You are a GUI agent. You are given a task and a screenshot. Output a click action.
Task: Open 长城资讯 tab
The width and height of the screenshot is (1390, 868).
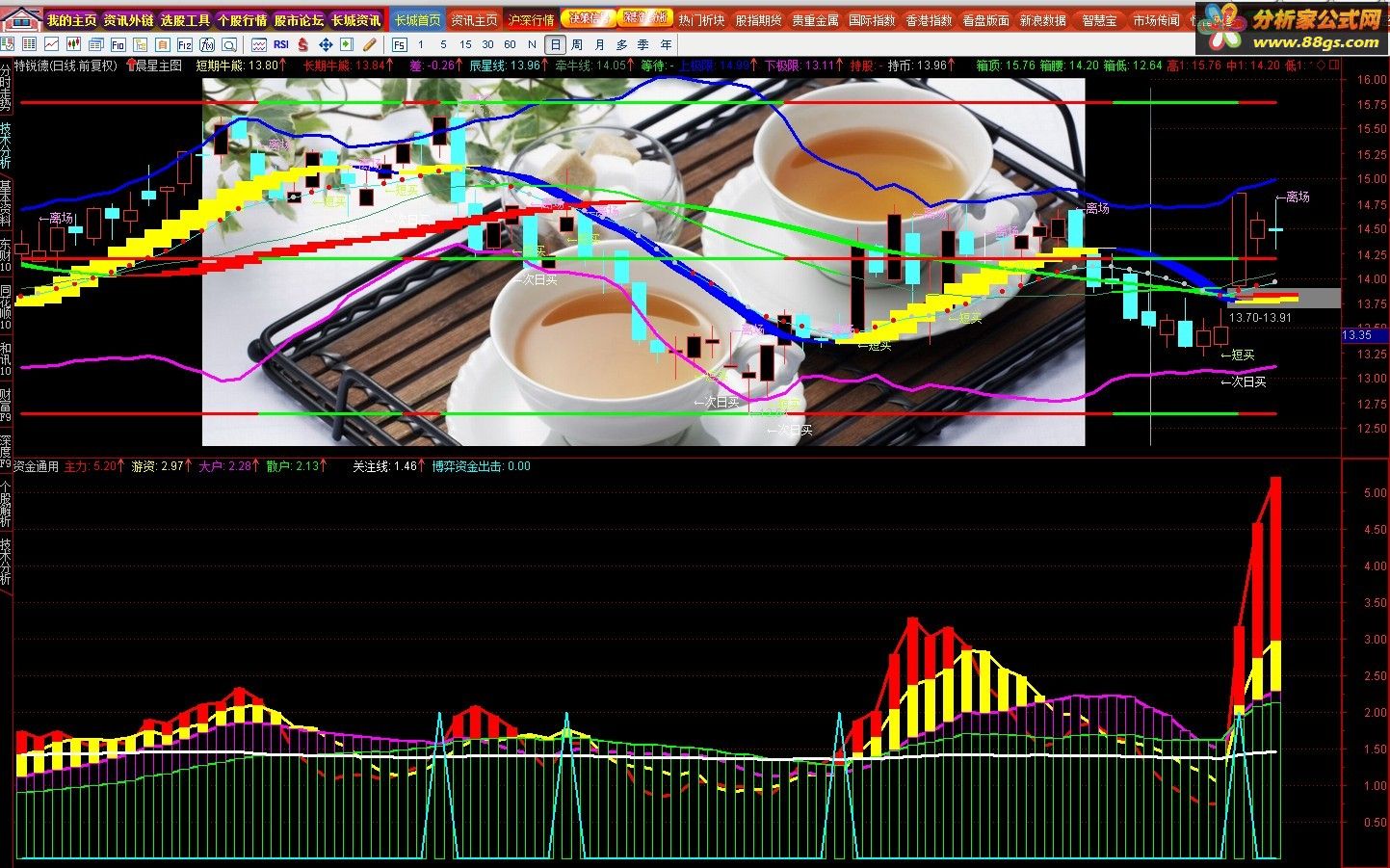(x=355, y=19)
